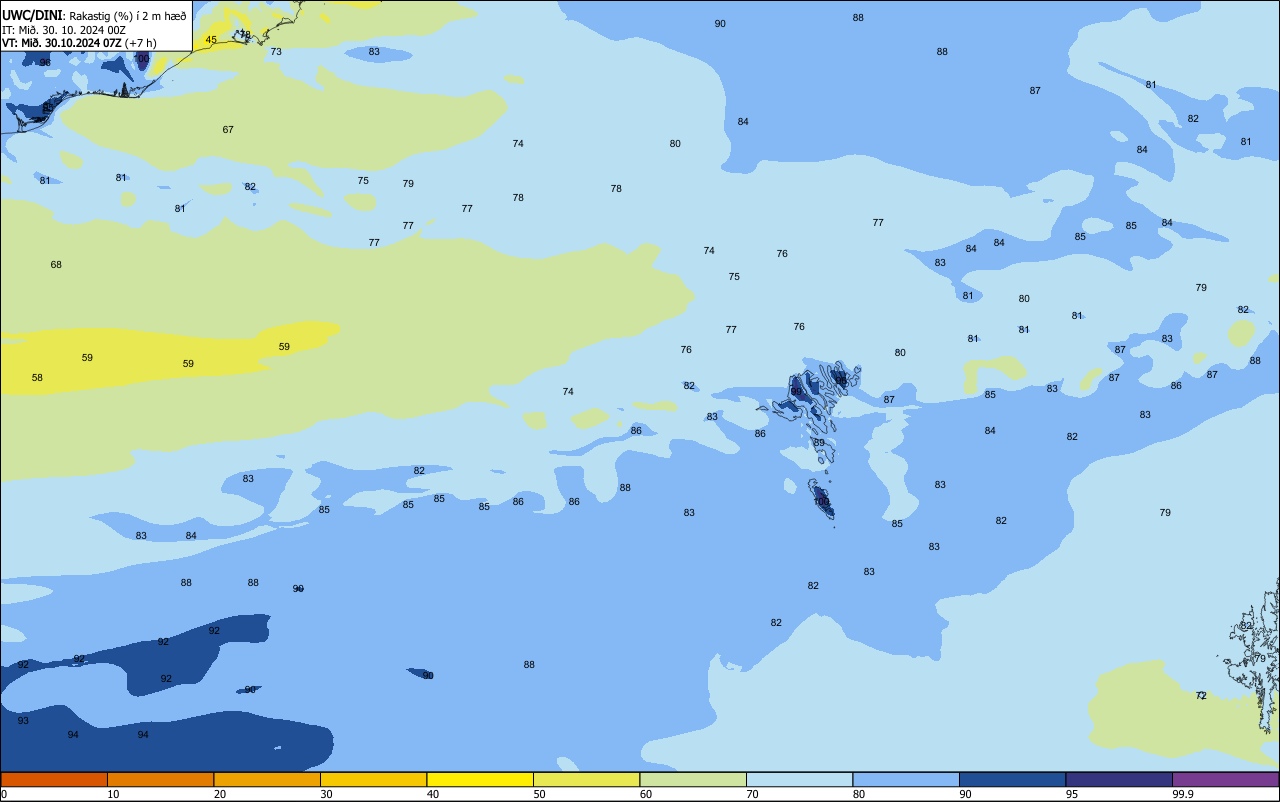The width and height of the screenshot is (1280, 802).
Task: Select the 95–99.9 navy legend swatch
Action: [x=1119, y=779]
